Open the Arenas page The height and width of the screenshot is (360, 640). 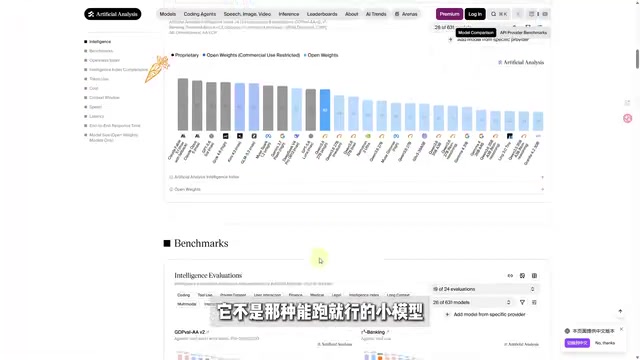pos(406,14)
